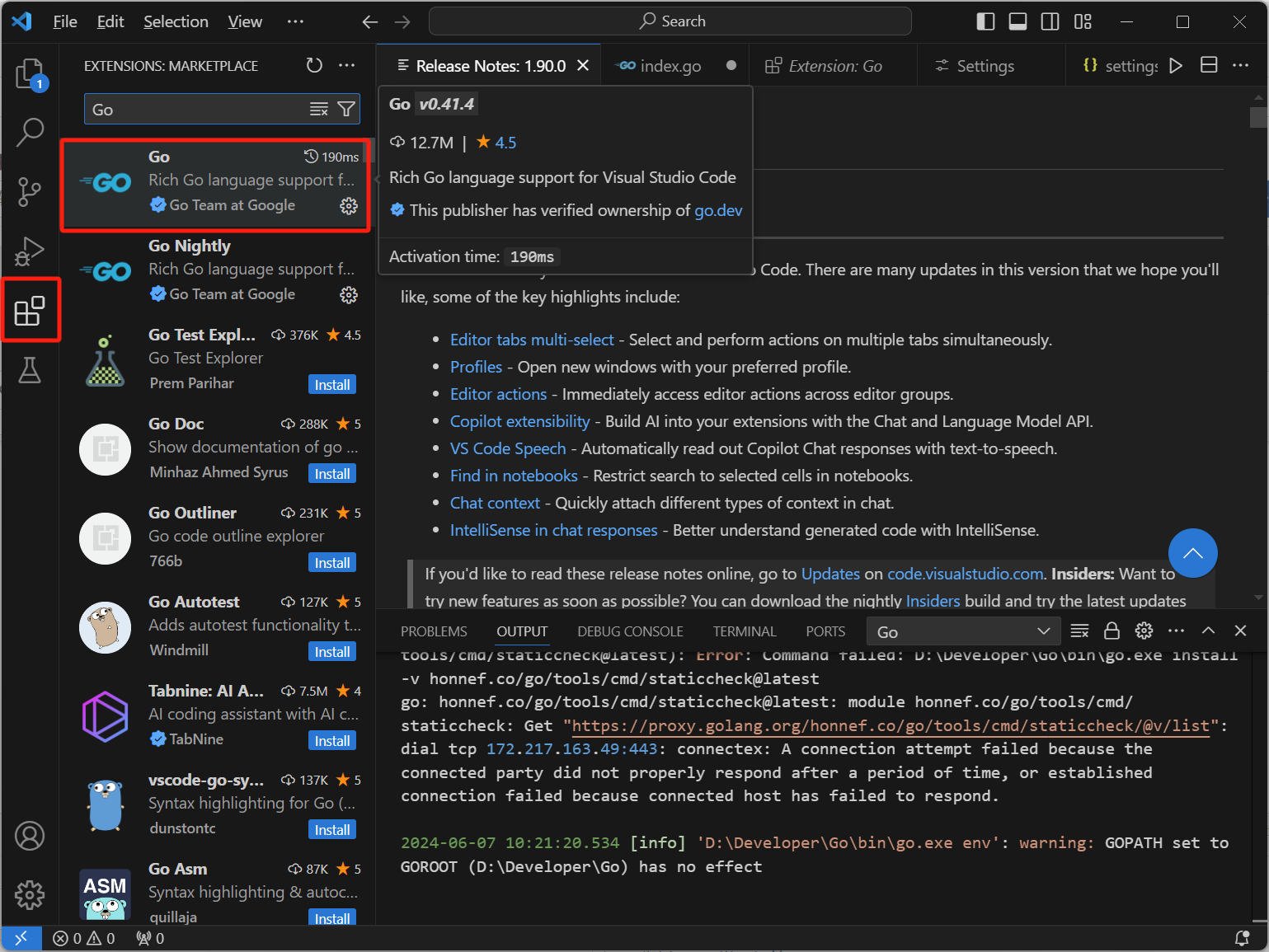The width and height of the screenshot is (1269, 952).
Task: Open output panel settings gear
Action: 1144,631
